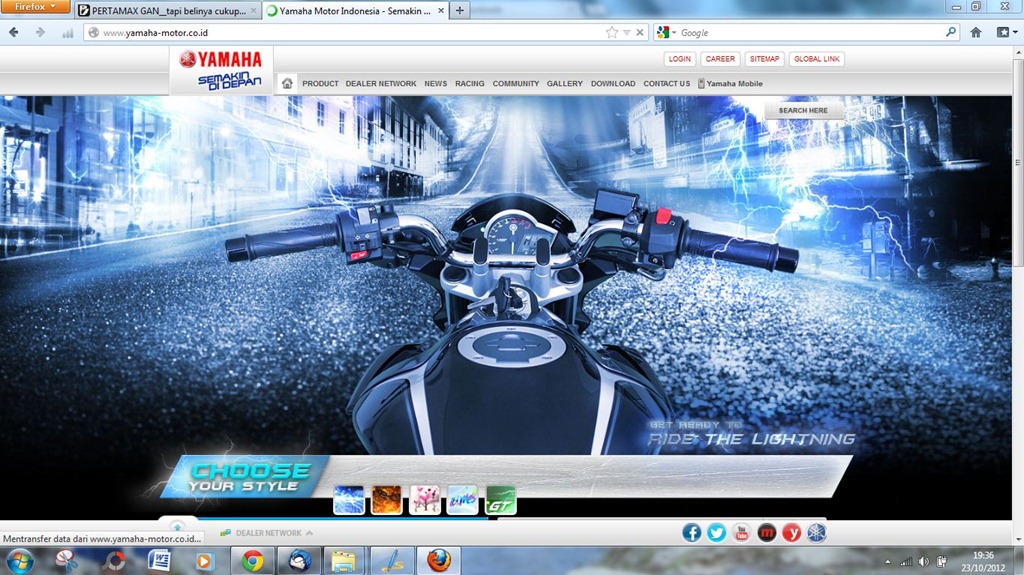This screenshot has width=1024, height=575.
Task: Click the YouTube social icon
Action: point(741,533)
